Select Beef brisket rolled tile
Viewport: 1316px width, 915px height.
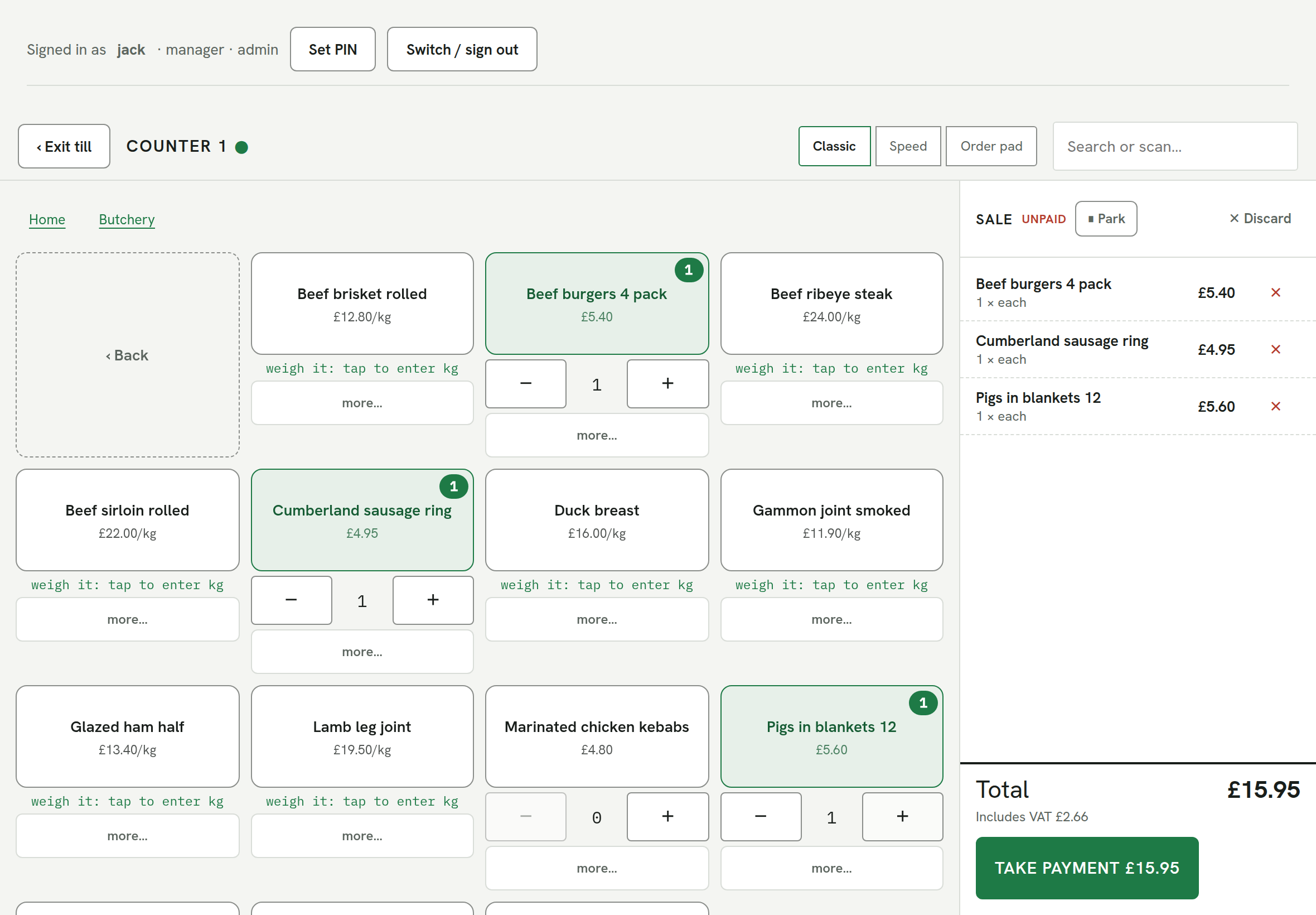click(362, 304)
